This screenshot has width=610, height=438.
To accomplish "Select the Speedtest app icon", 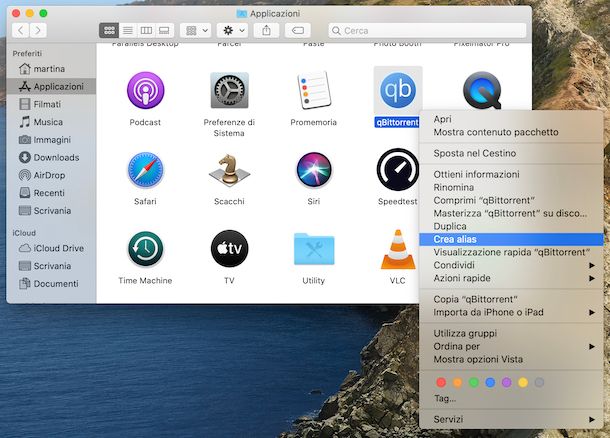I will click(x=398, y=170).
